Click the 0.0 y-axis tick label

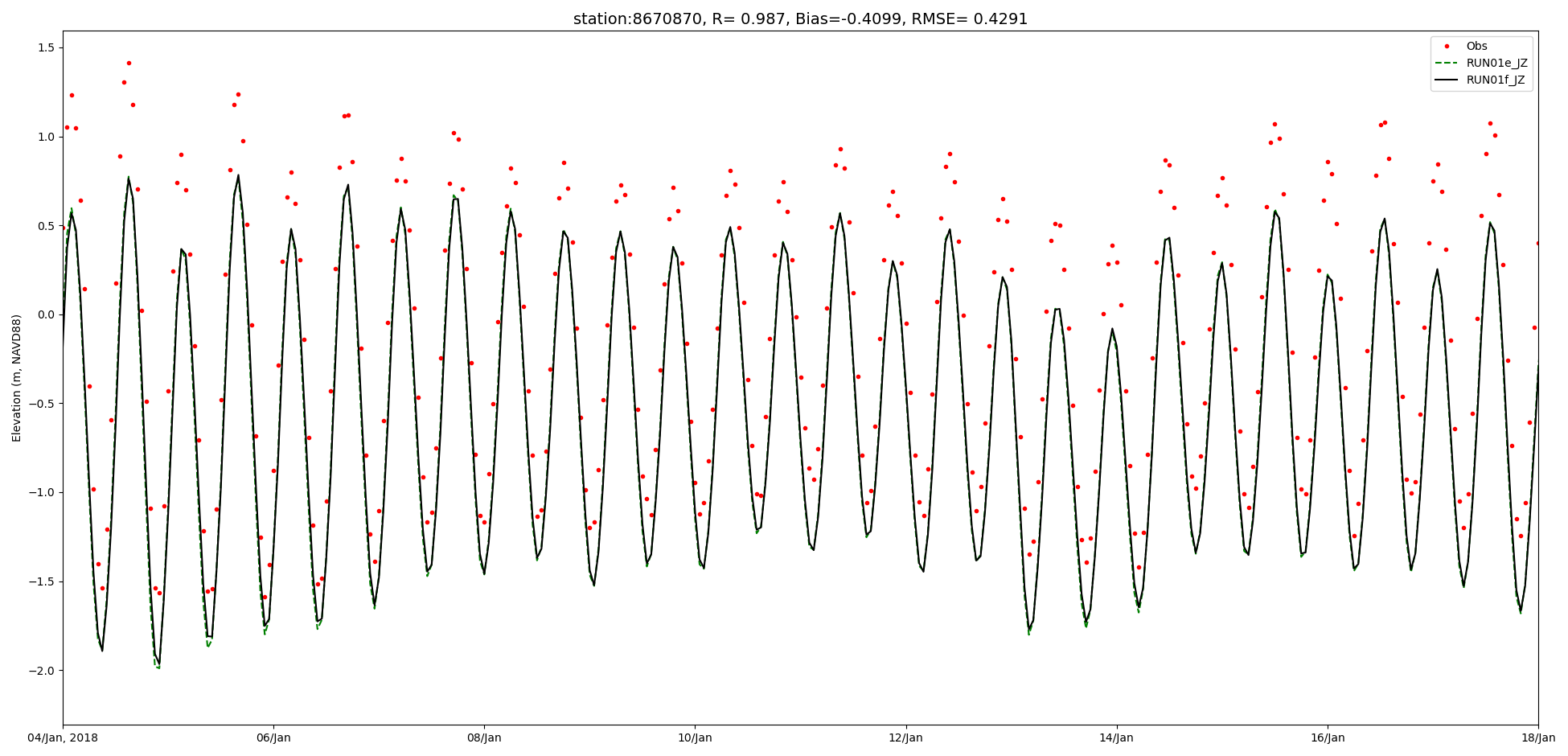pyautogui.click(x=45, y=314)
